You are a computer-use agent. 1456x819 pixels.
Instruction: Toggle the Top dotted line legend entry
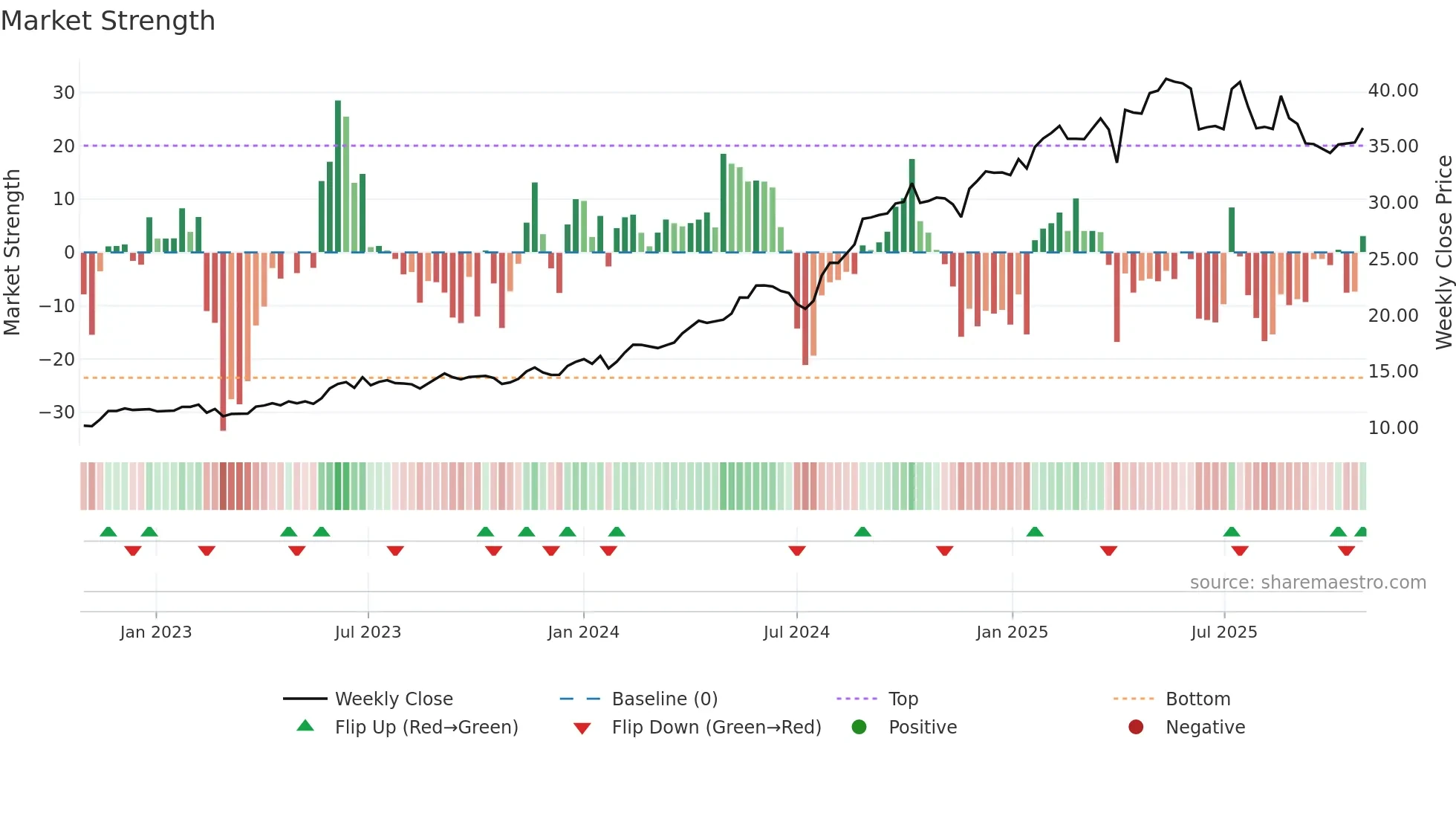[x=903, y=699]
